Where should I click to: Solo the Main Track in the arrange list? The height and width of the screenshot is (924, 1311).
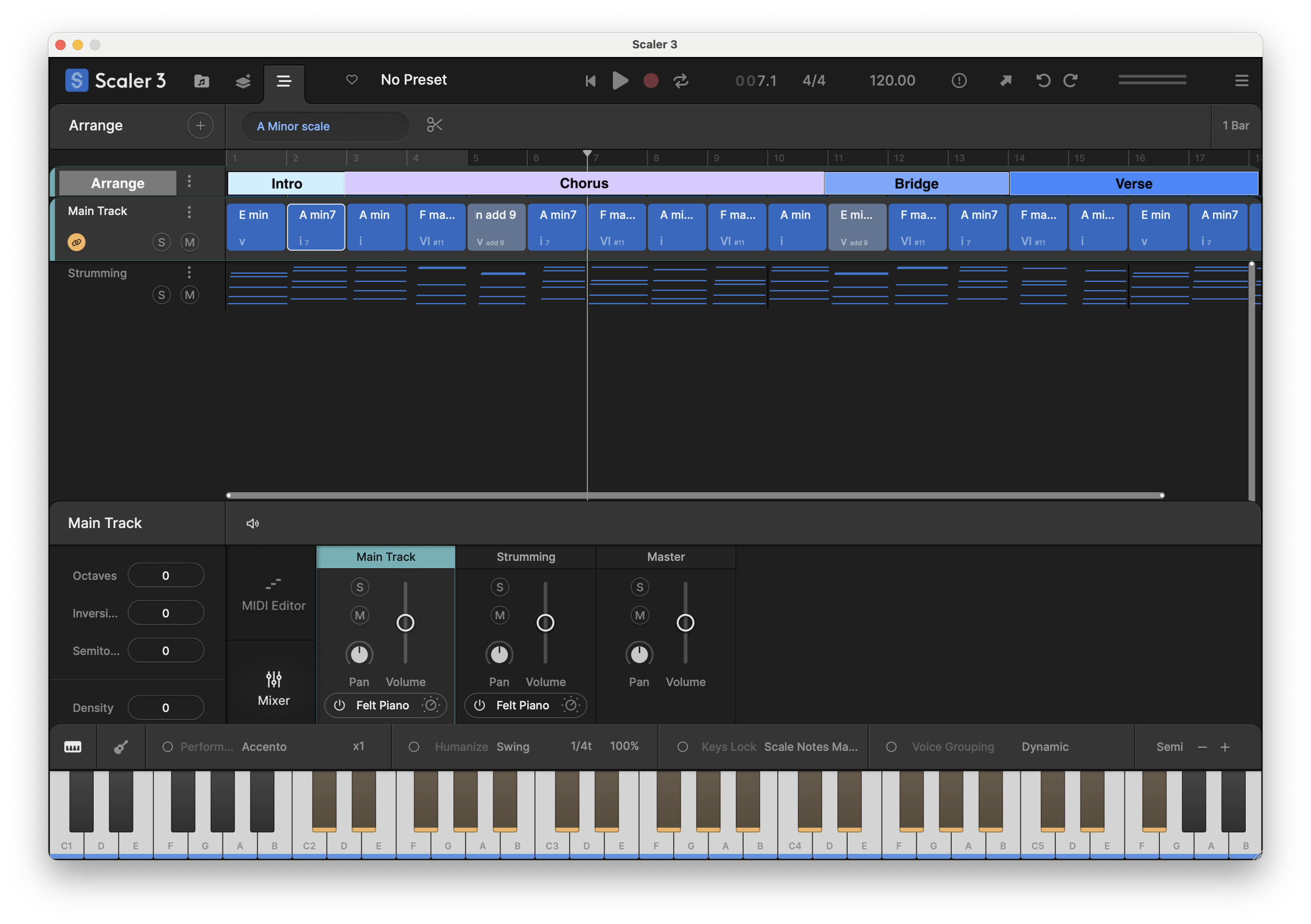point(161,242)
